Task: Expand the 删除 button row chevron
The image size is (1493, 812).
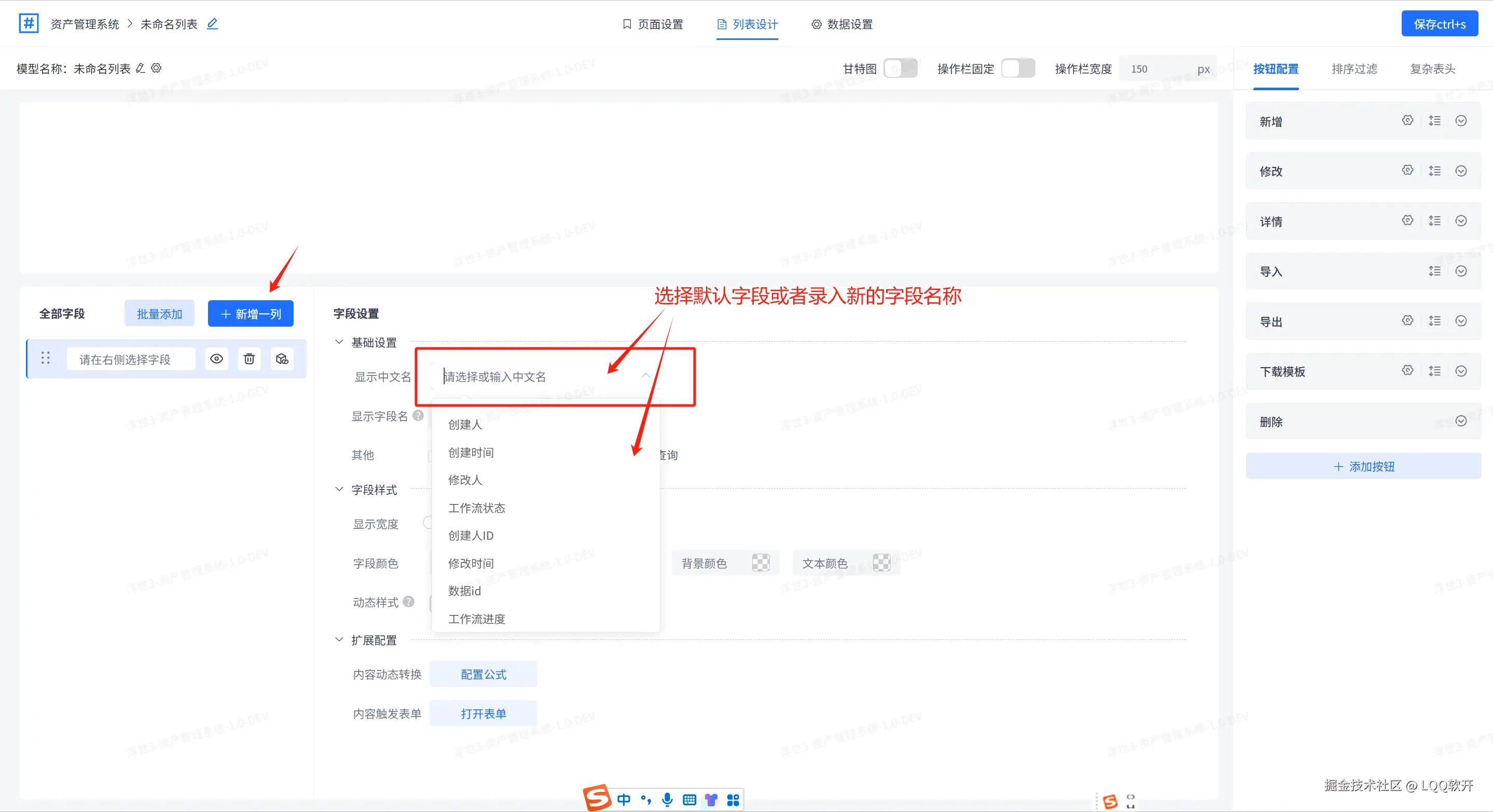Action: point(1461,421)
